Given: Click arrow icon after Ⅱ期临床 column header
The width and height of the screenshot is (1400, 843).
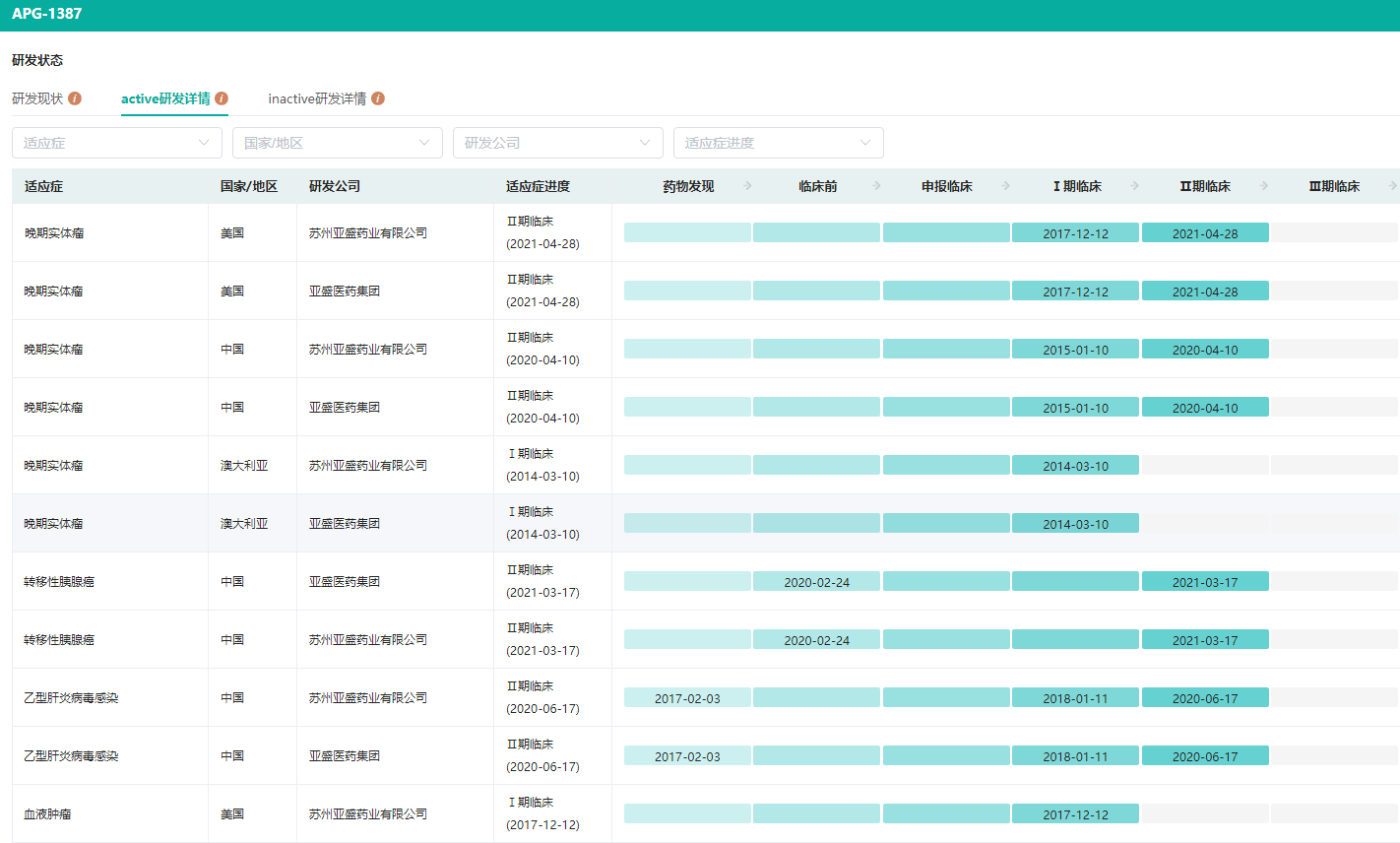Looking at the screenshot, I should (x=1264, y=185).
